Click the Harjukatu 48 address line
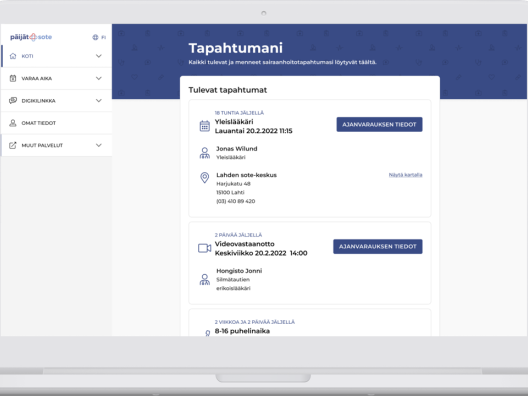 pos(233,184)
